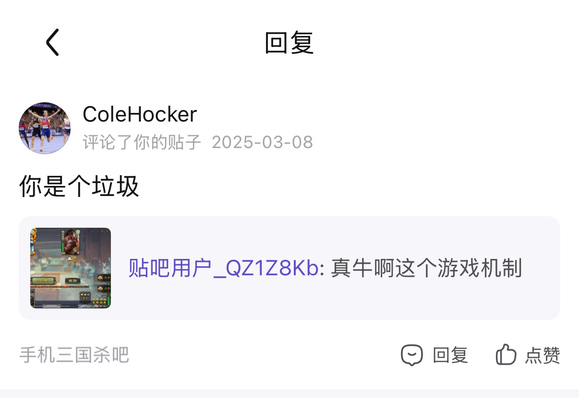
Task: Open the 贴吧用户_QZ1Z8Kb user link
Action: (223, 268)
